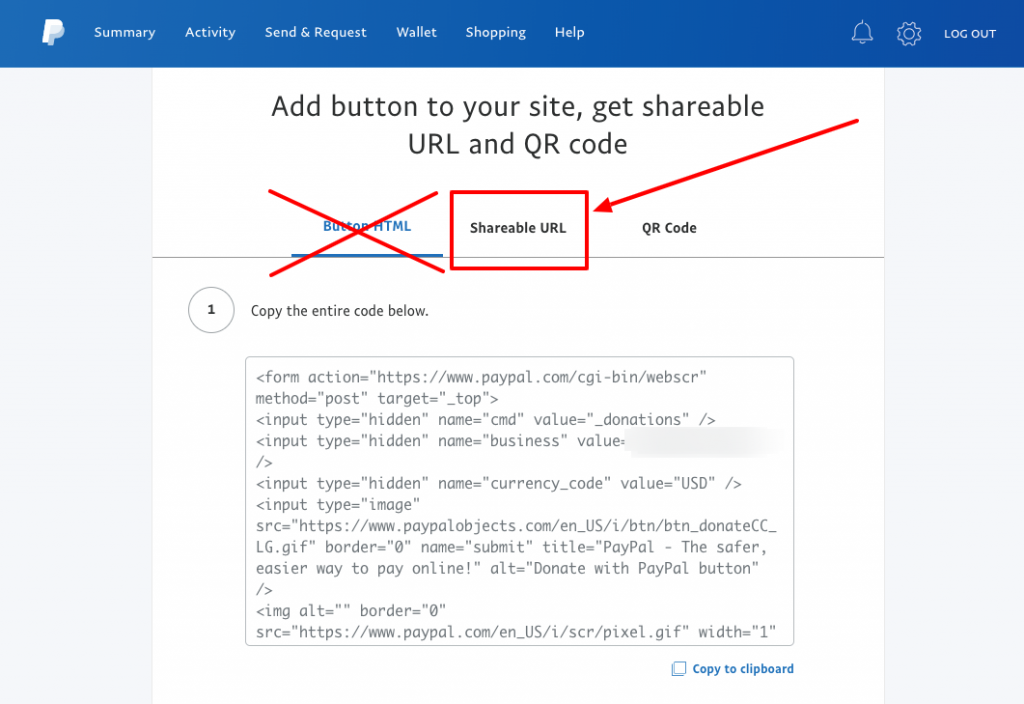The width and height of the screenshot is (1024, 704).
Task: Click the clipboard icon beside Copy to clipboard
Action: (x=678, y=668)
